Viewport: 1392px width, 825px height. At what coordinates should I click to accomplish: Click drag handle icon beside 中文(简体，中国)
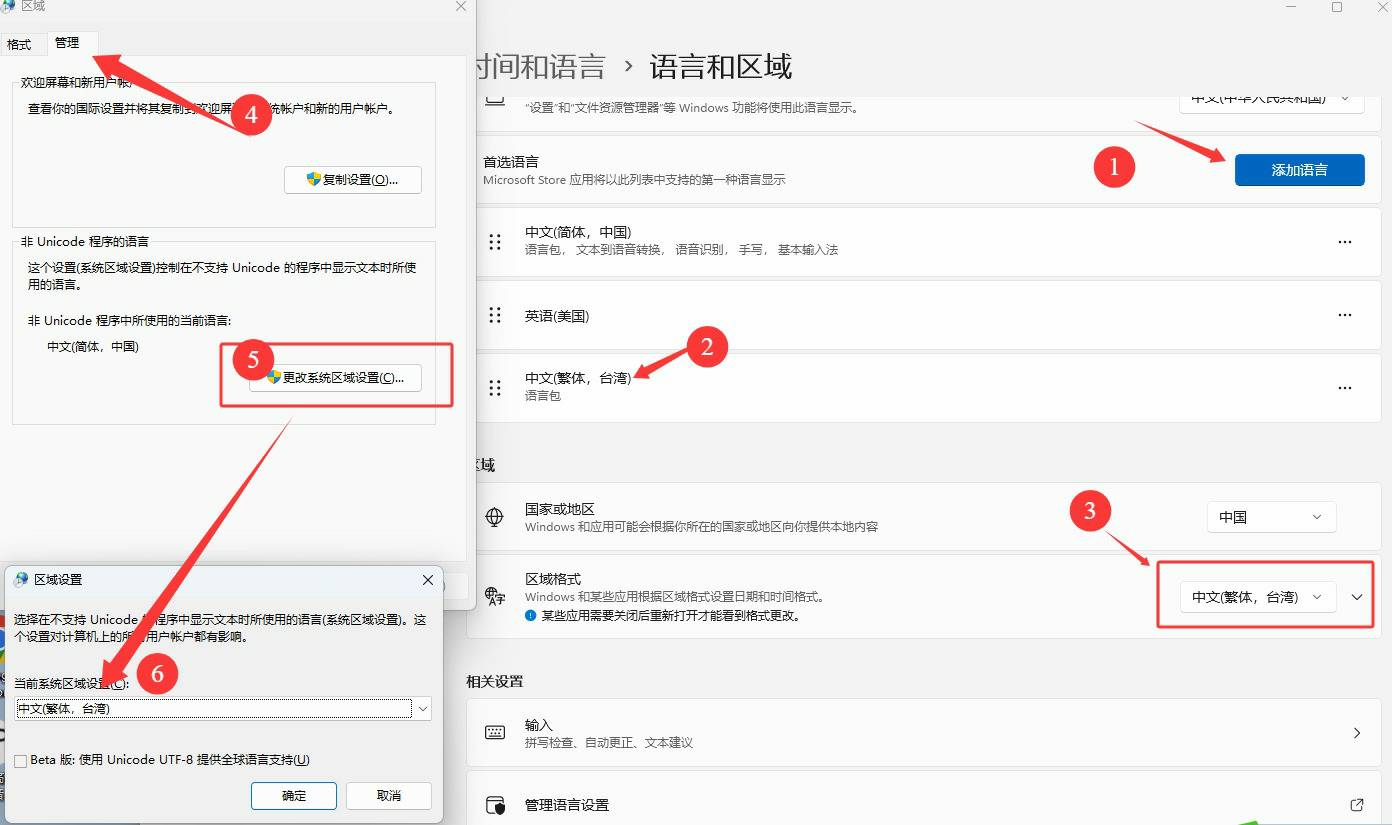coord(494,242)
